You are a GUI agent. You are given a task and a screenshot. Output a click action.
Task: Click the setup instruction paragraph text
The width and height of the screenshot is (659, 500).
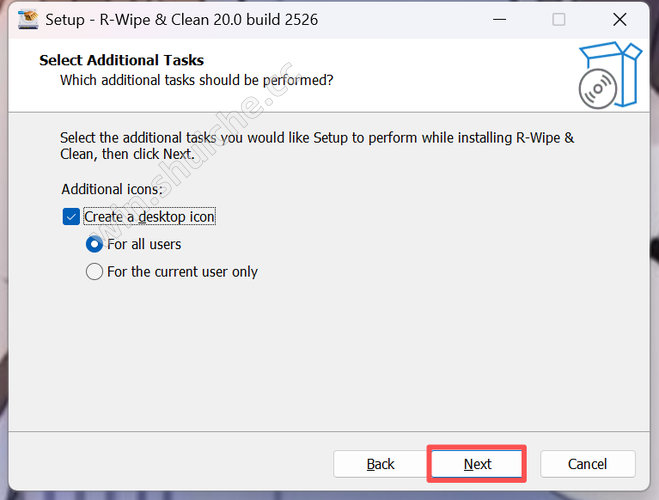coord(316,146)
